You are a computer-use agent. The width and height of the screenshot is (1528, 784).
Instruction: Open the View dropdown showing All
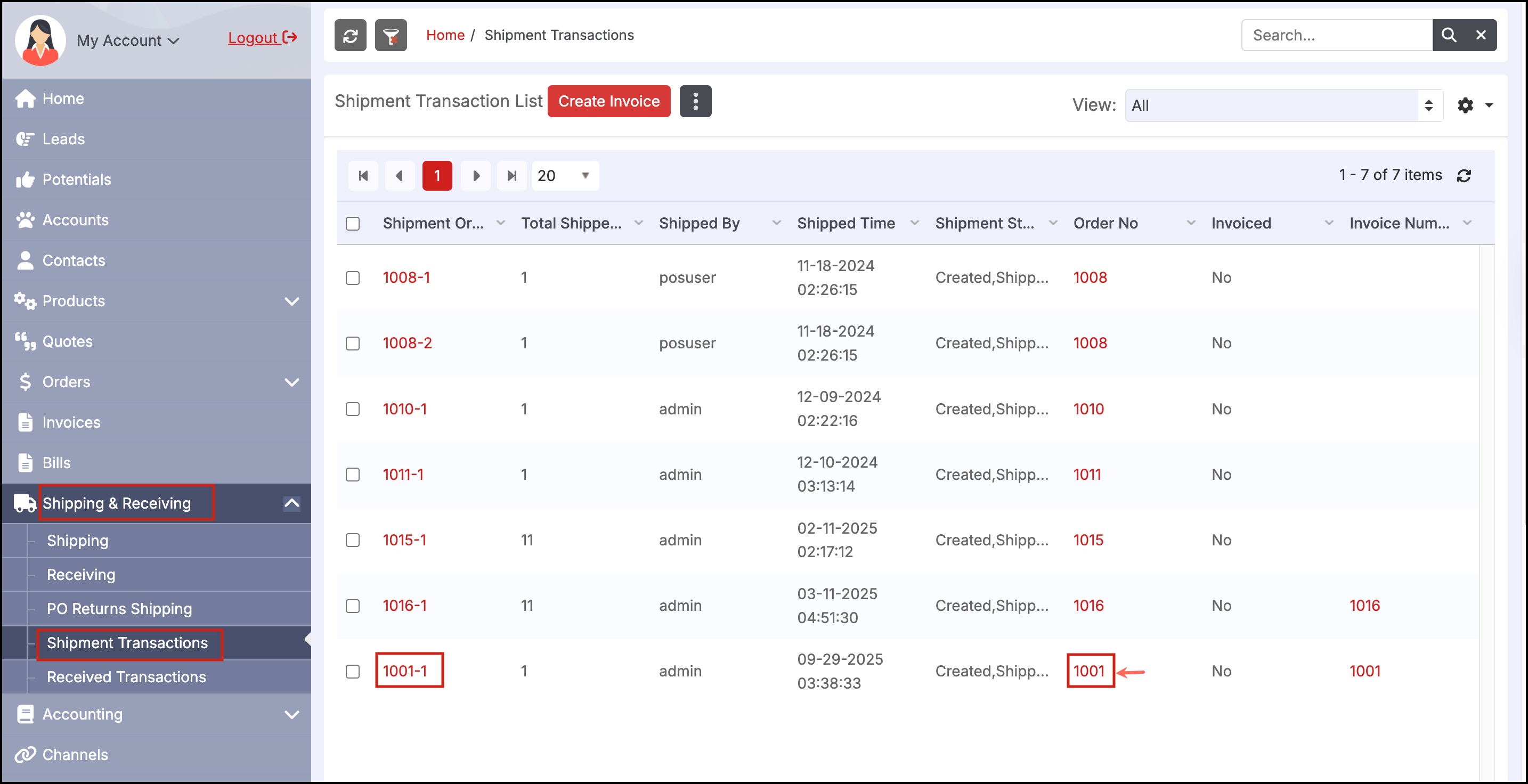click(x=1282, y=105)
